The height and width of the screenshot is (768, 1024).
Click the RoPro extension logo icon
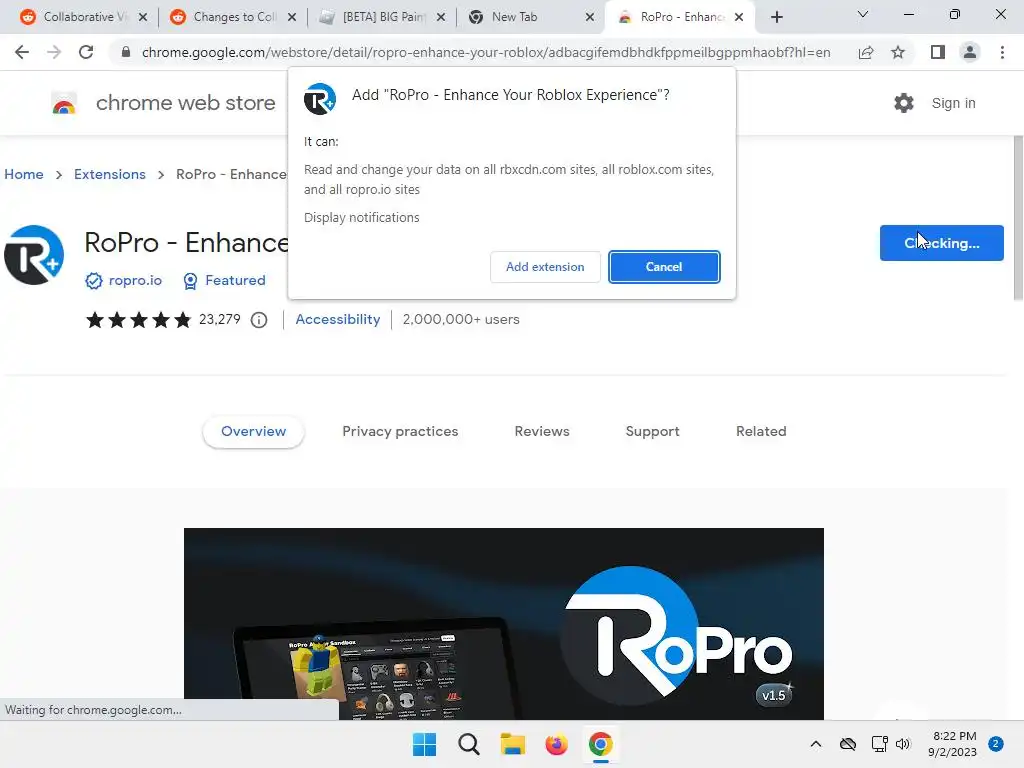(x=34, y=255)
